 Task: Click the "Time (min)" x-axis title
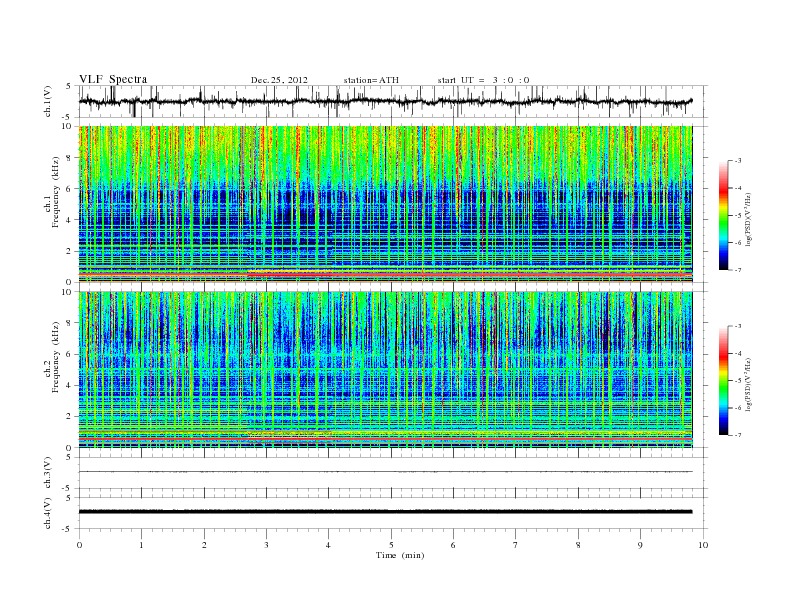point(400,555)
